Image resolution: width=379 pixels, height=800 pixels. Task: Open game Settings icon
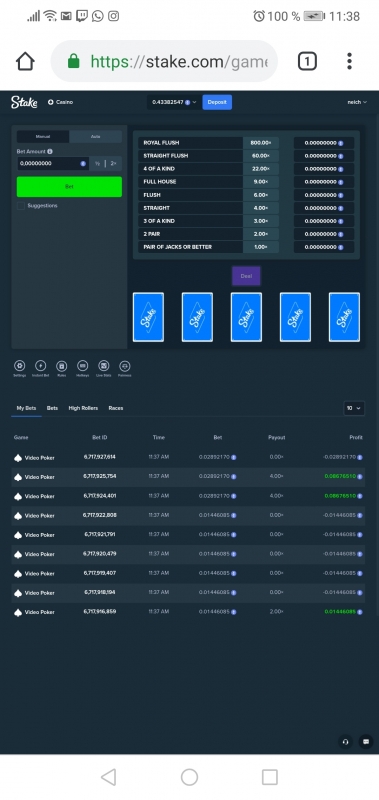[19, 366]
